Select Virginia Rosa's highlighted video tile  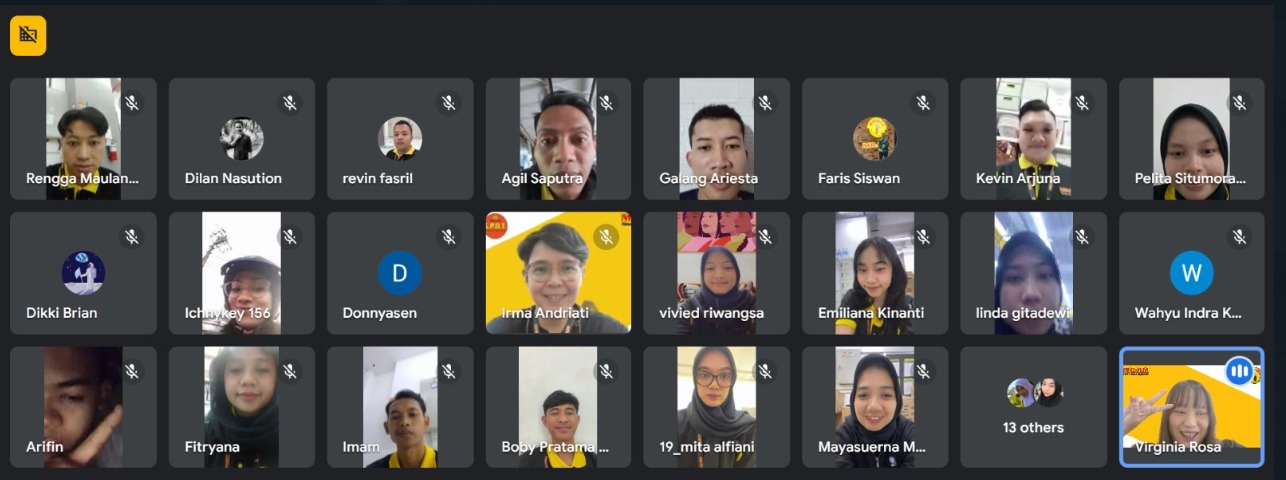(x=1191, y=407)
